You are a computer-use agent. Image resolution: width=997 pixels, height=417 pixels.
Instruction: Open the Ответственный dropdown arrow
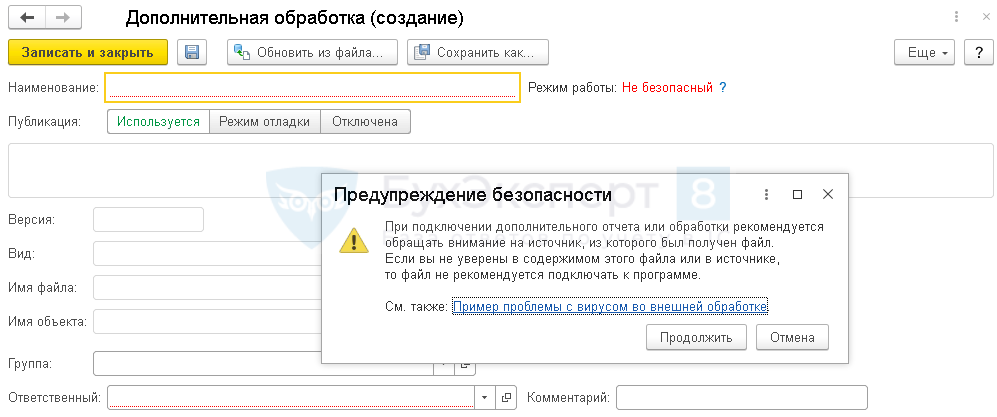[484, 398]
